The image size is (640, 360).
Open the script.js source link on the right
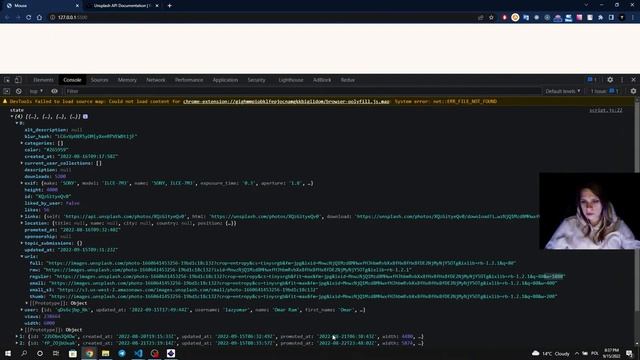pos(606,110)
